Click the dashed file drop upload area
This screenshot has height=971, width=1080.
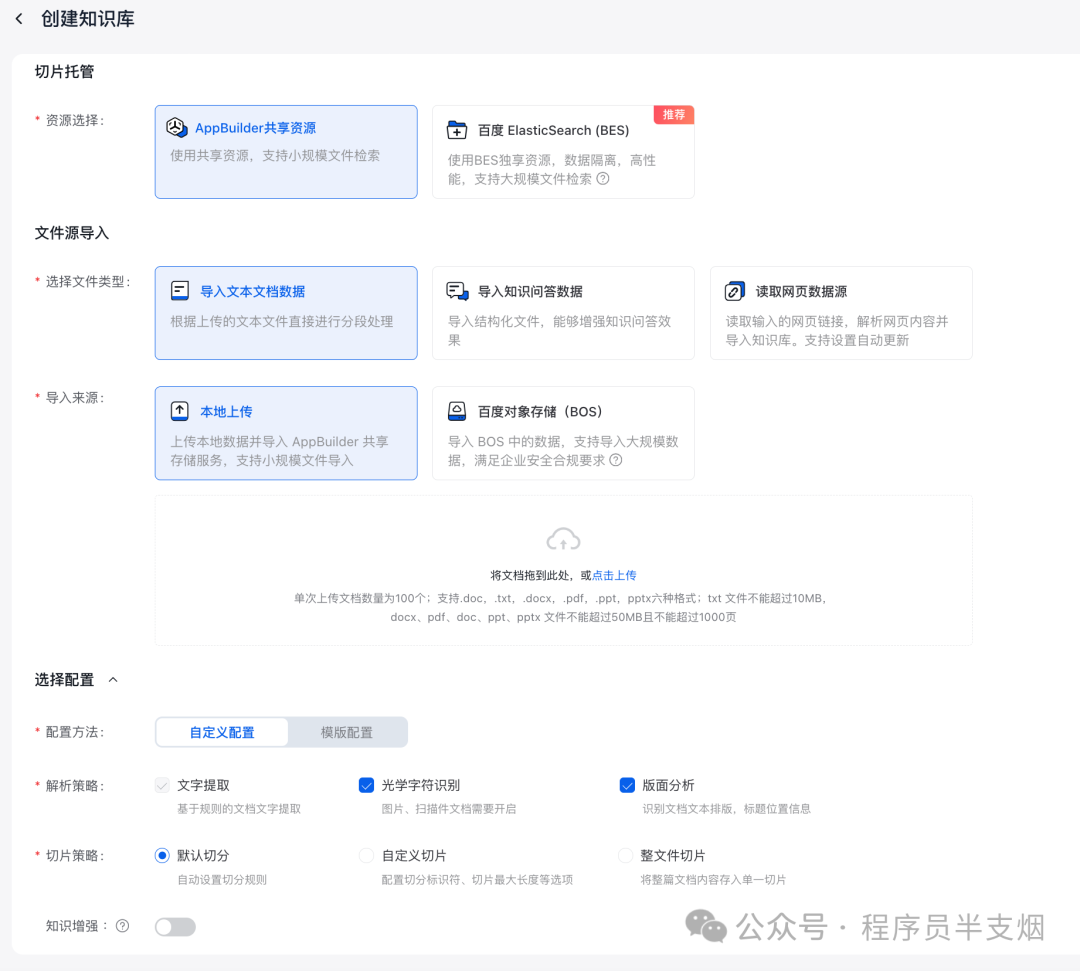coord(563,570)
